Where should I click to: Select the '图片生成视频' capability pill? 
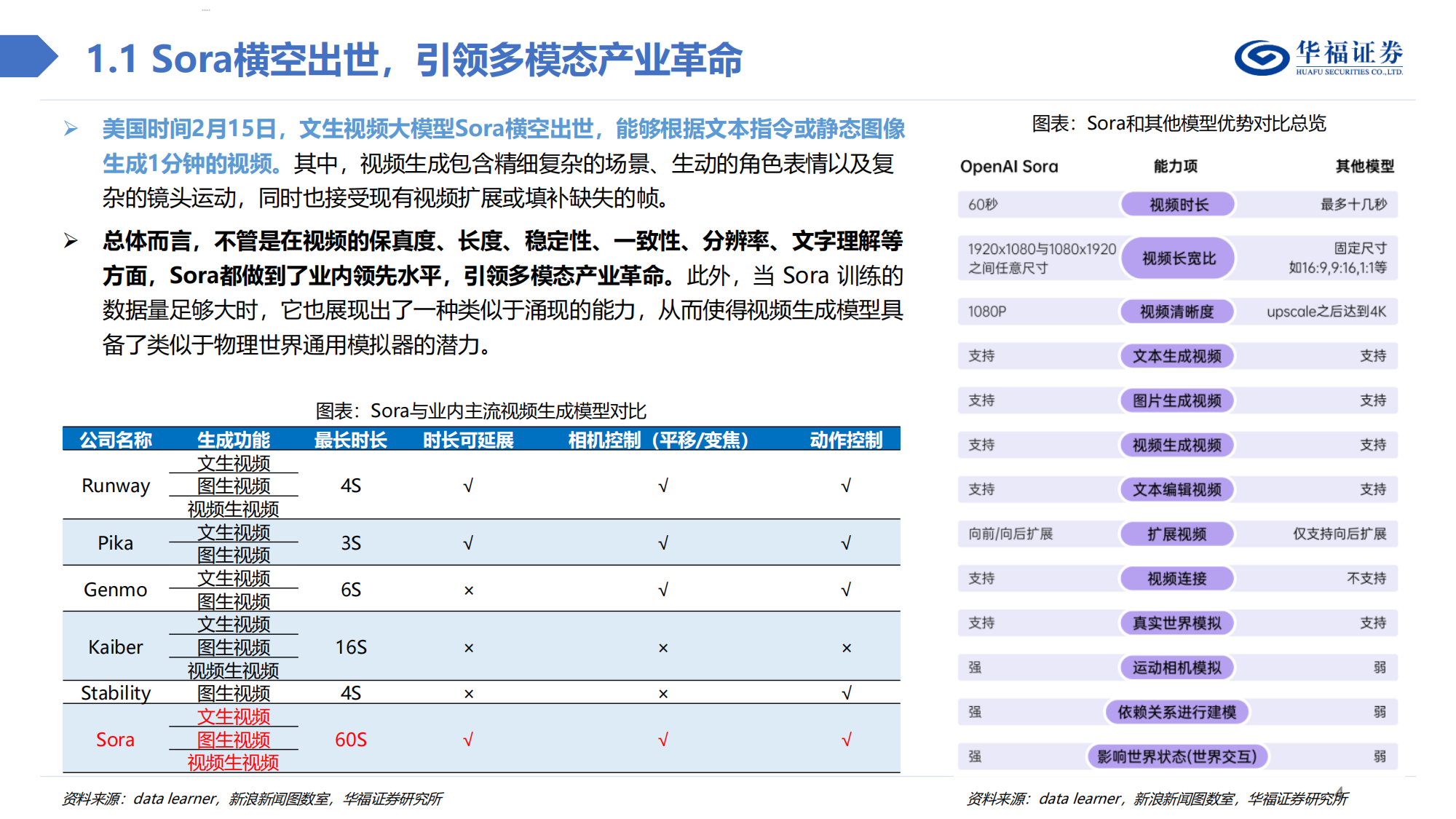[1177, 400]
